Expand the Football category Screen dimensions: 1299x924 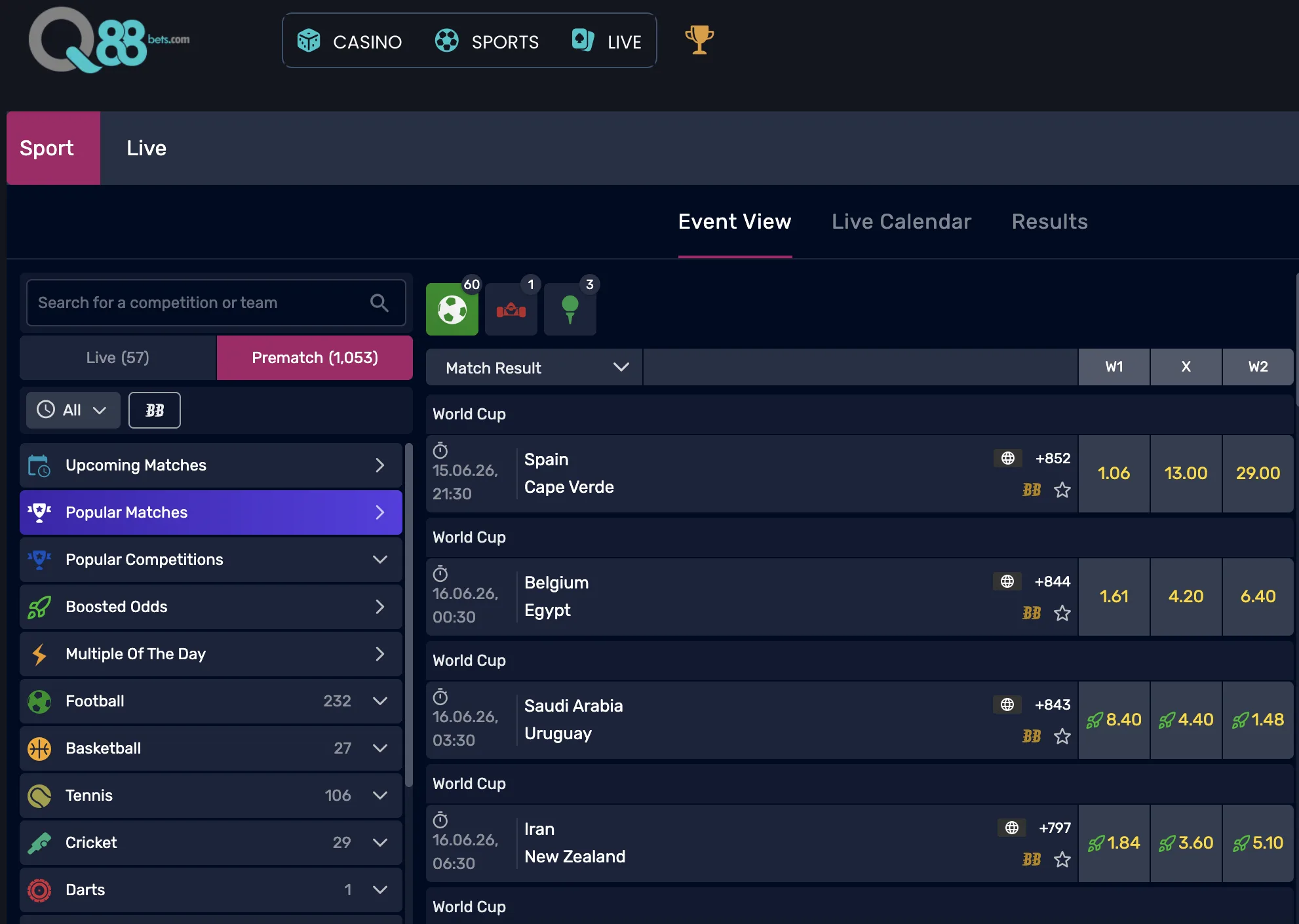pyautogui.click(x=211, y=701)
